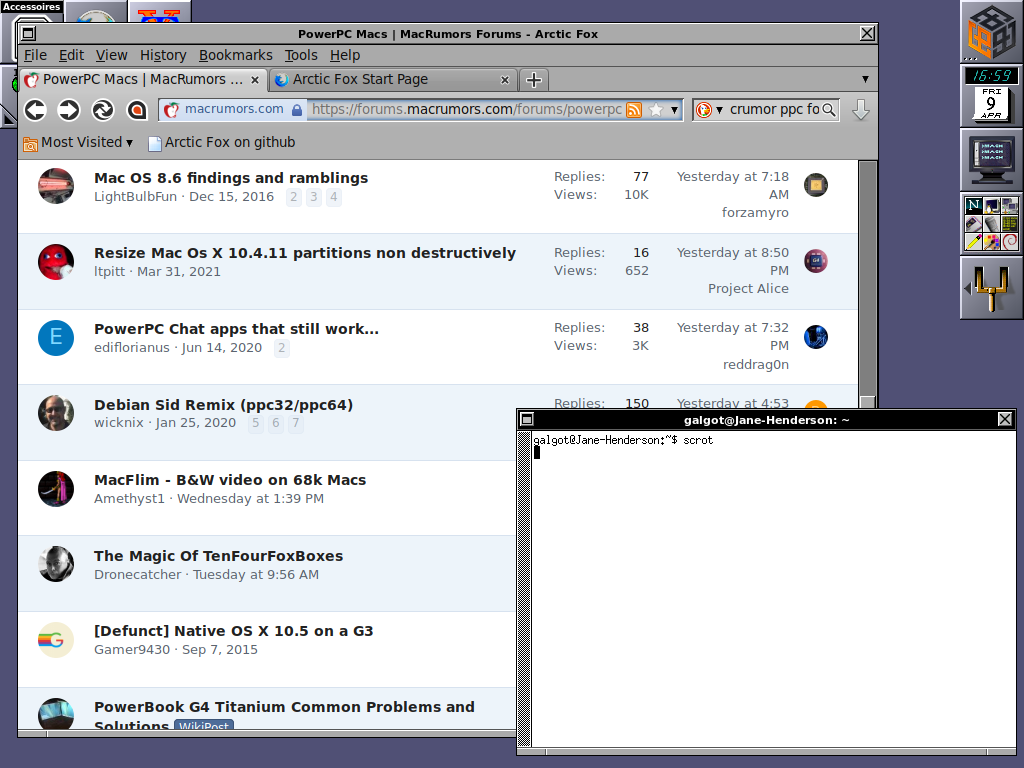This screenshot has height=768, width=1024.
Task: Click the author name 'Dronecatcher'
Action: 138,575
